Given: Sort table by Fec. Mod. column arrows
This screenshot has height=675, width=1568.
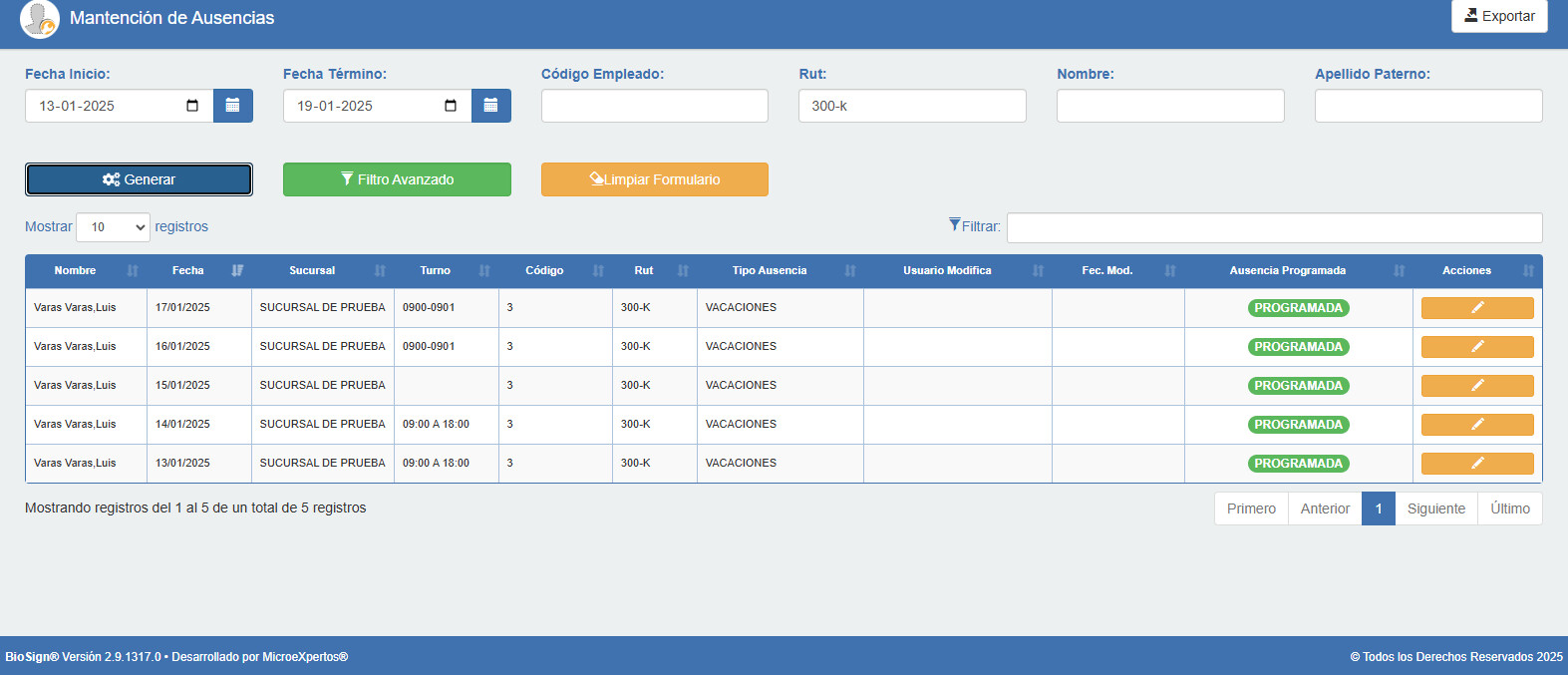Looking at the screenshot, I should pyautogui.click(x=1170, y=271).
